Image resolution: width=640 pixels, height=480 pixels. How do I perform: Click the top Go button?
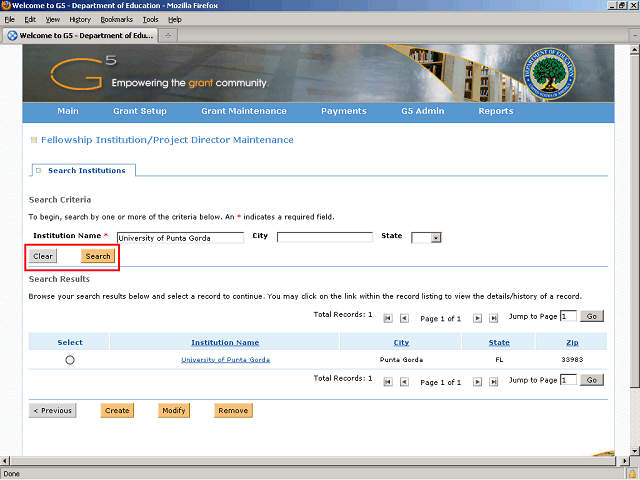592,316
